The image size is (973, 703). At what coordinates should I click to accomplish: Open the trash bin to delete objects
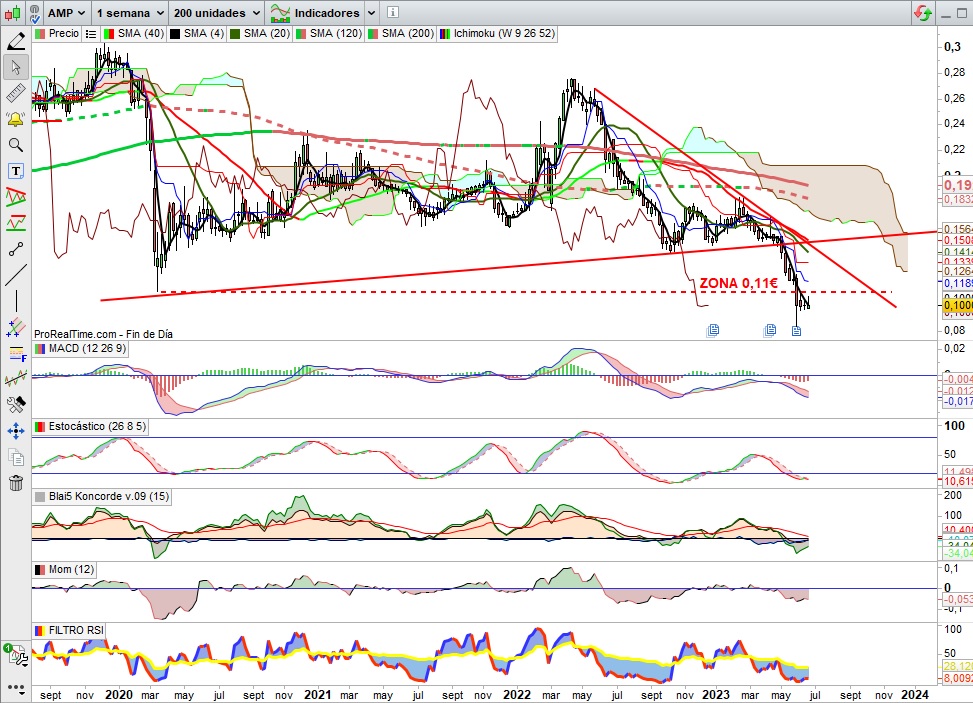(16, 484)
